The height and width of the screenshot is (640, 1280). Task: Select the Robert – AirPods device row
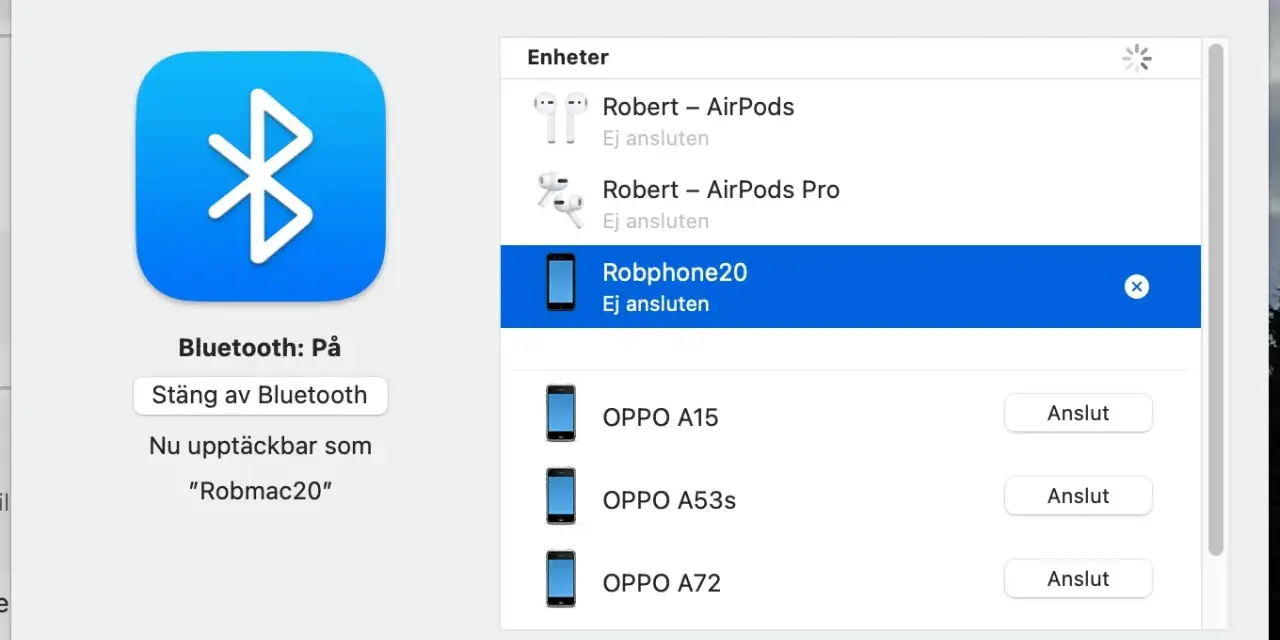tap(850, 120)
